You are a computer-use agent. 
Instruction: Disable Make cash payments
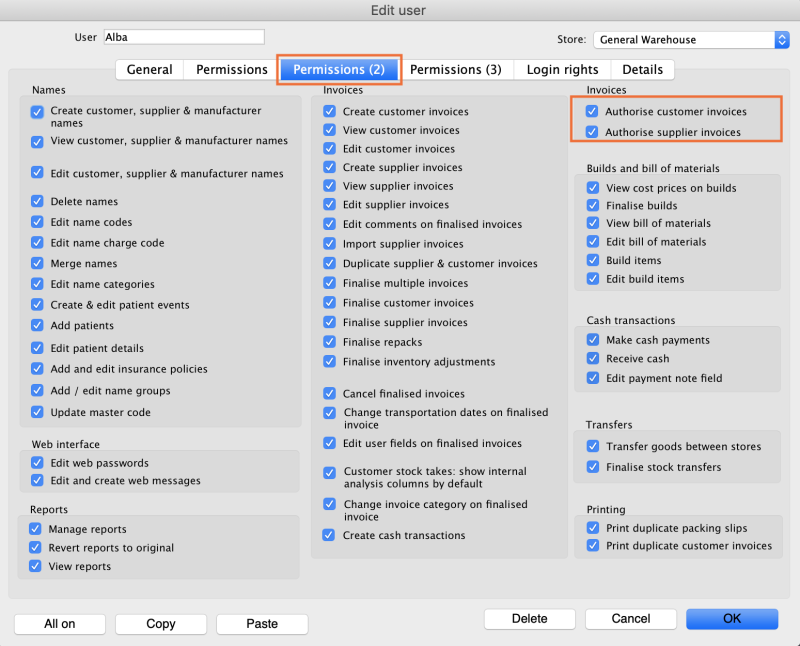pos(592,340)
